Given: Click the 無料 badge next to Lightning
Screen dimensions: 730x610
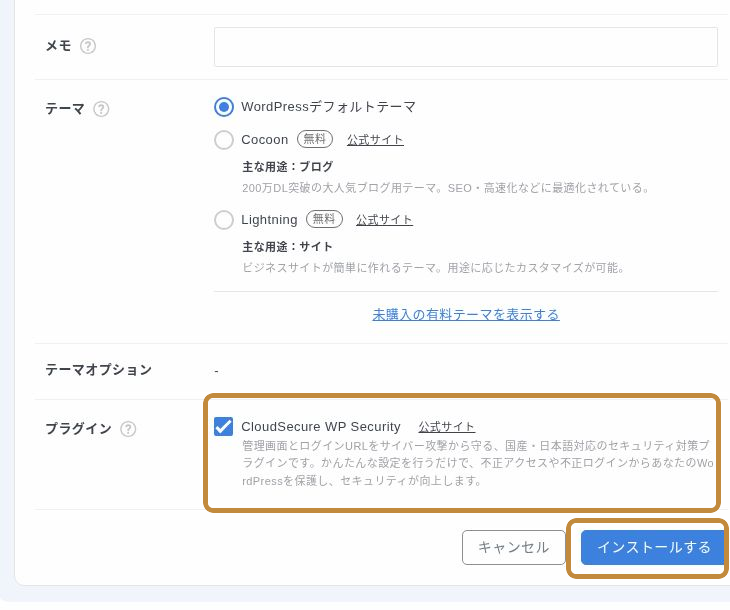Looking at the screenshot, I should [x=324, y=219].
